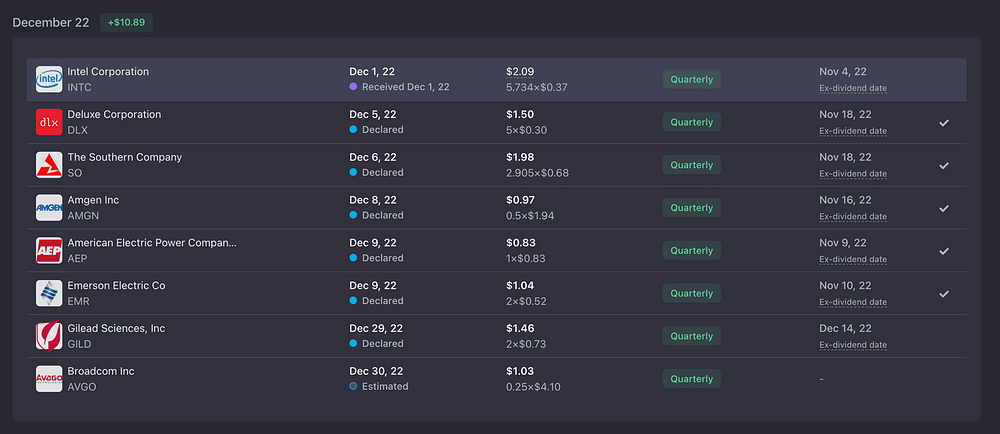Click the GILD ticker symbol
The image size is (1000, 434).
tap(80, 344)
